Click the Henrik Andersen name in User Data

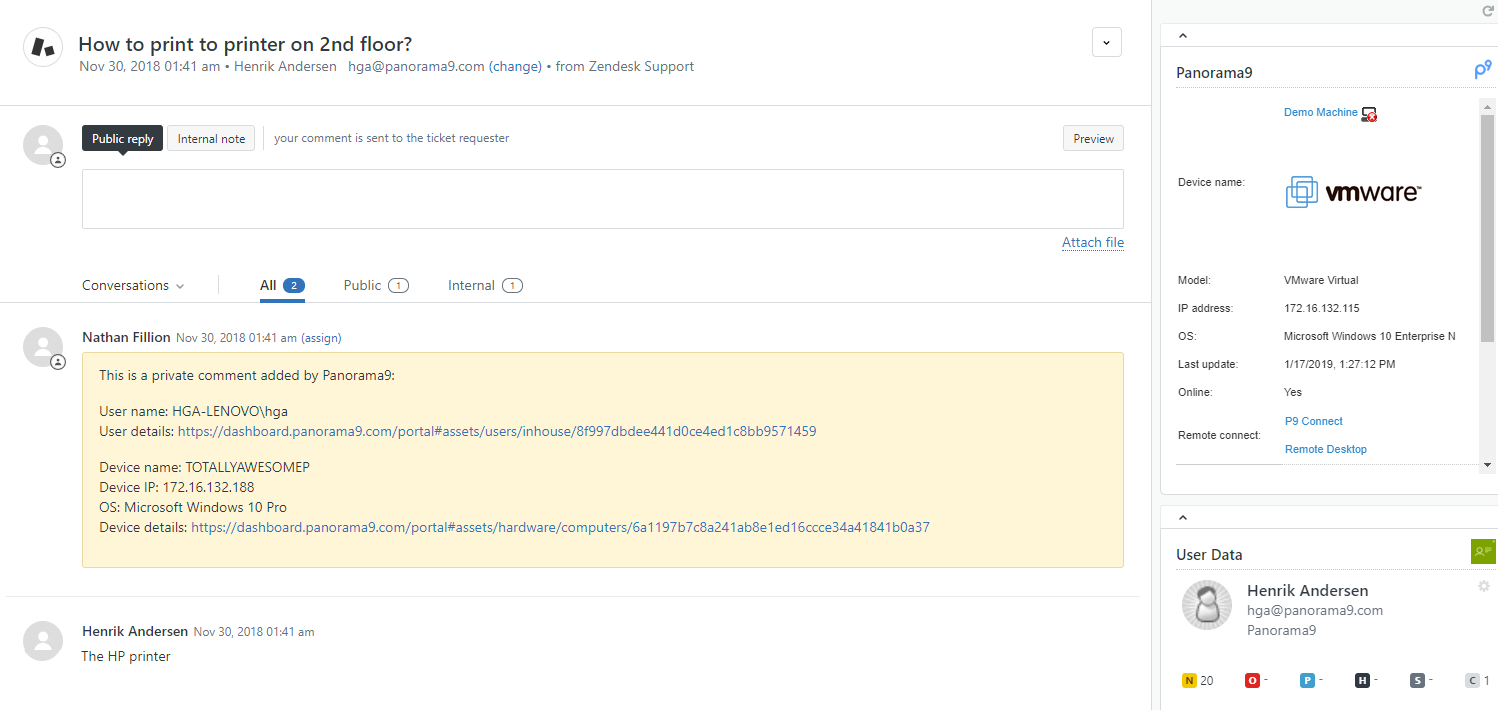[x=1307, y=590]
